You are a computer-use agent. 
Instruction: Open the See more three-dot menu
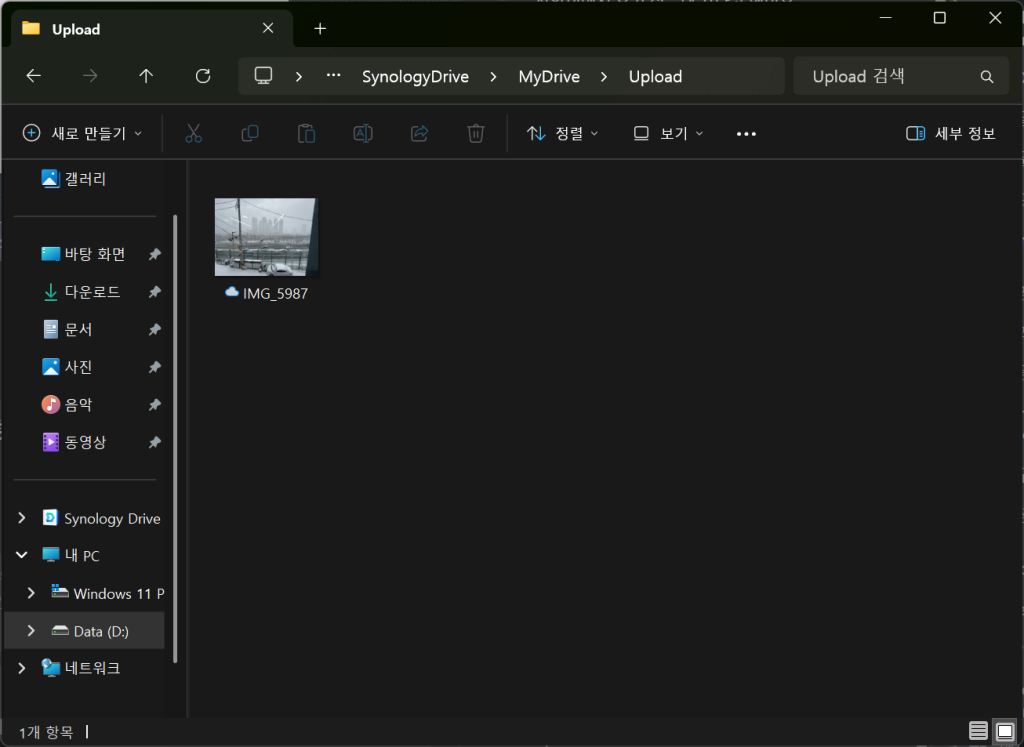[x=746, y=134]
